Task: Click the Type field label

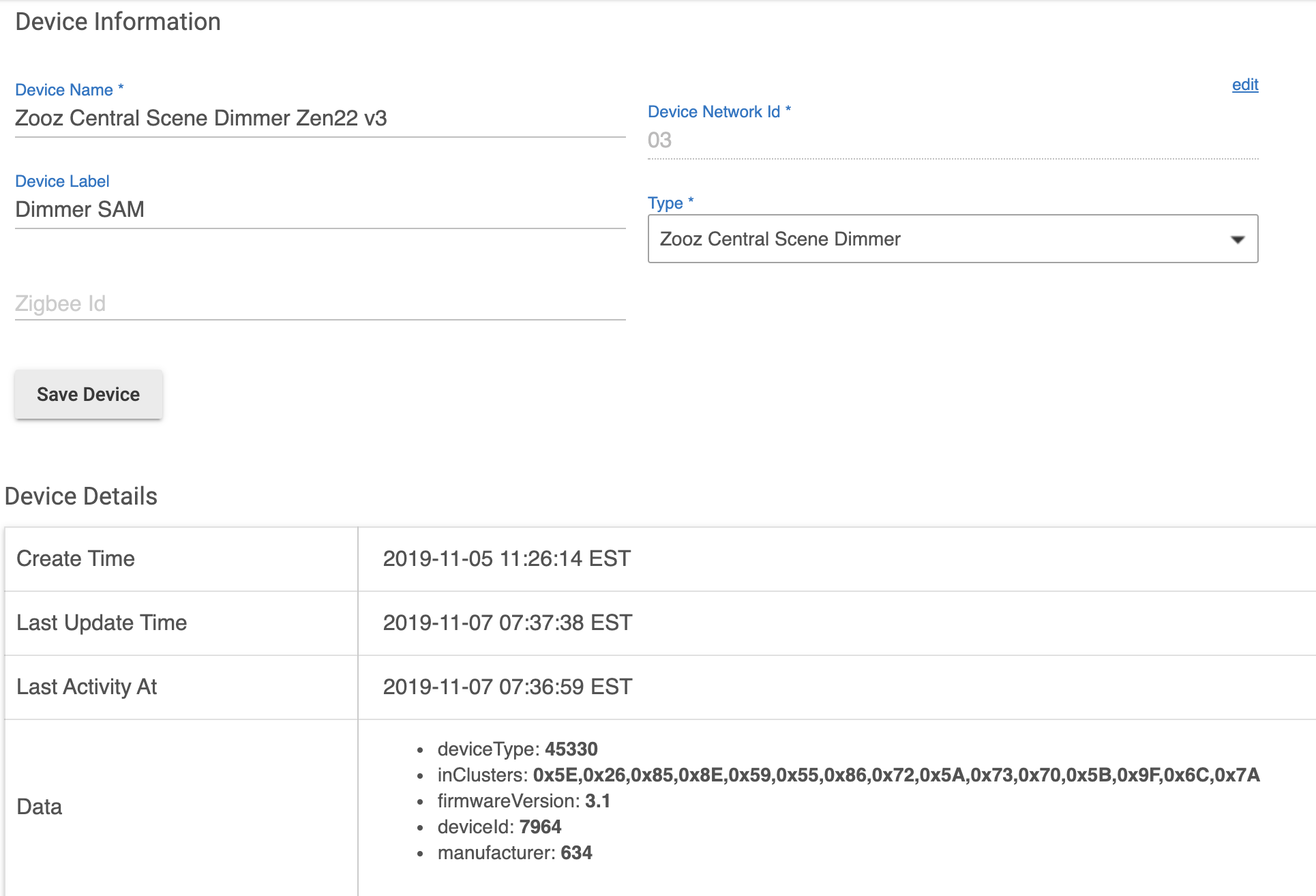Action: (x=671, y=203)
